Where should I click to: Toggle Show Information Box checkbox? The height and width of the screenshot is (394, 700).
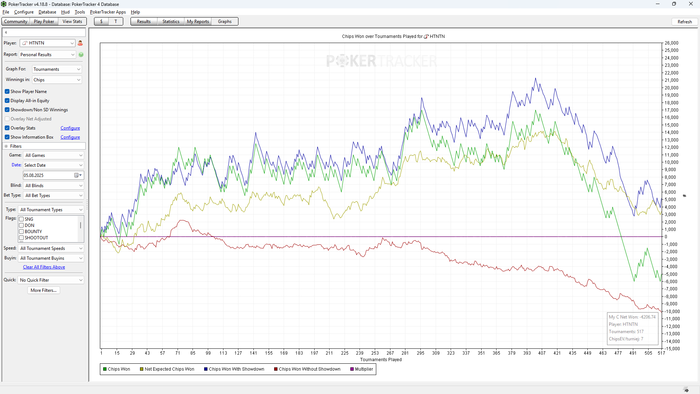(x=7, y=137)
